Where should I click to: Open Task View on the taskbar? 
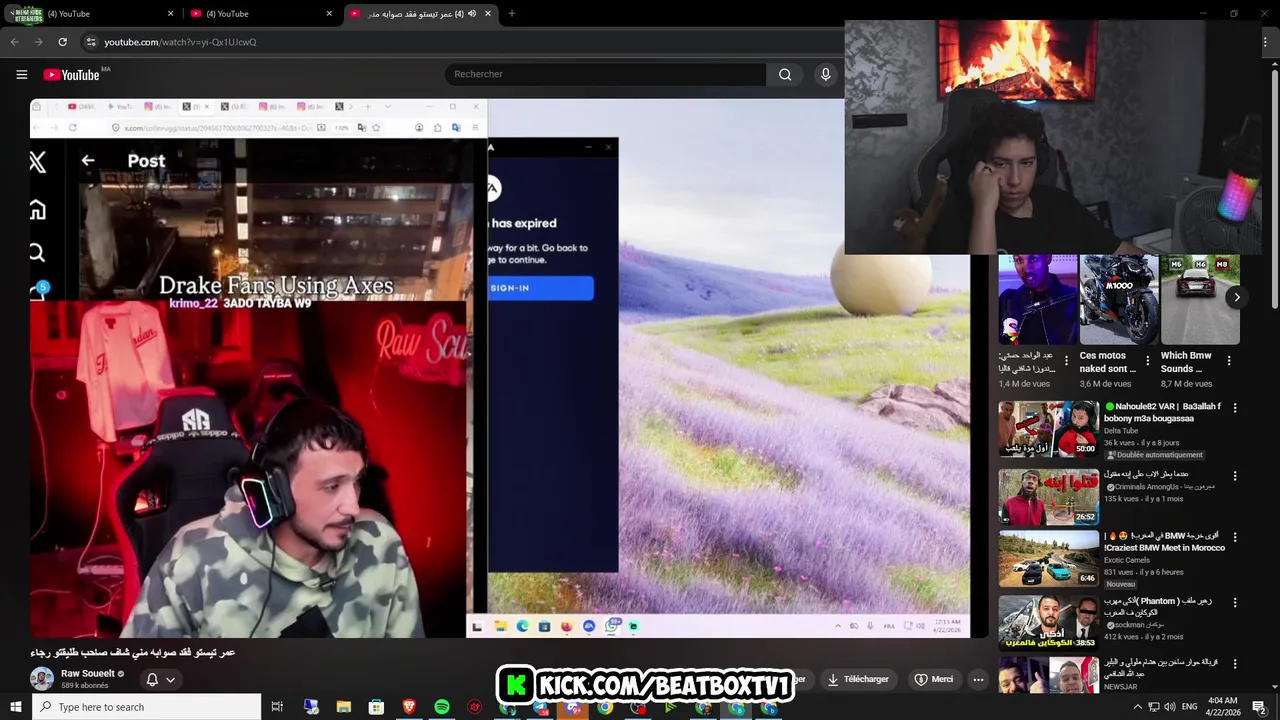tap(278, 707)
